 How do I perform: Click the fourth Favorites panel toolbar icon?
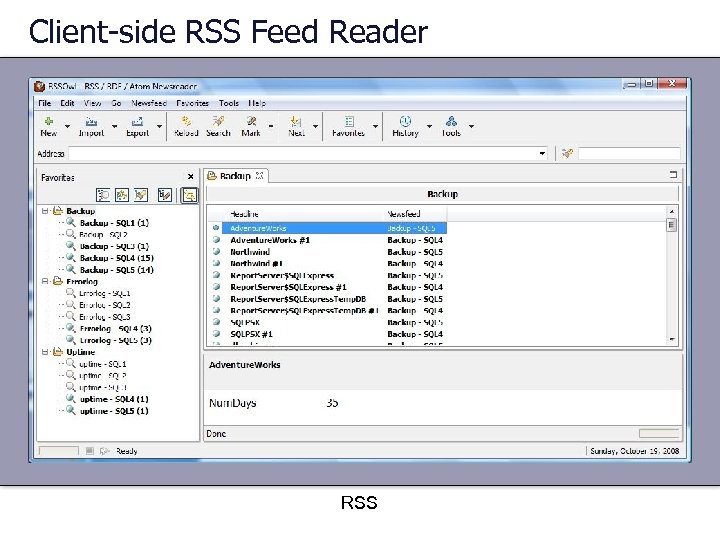(x=164, y=195)
